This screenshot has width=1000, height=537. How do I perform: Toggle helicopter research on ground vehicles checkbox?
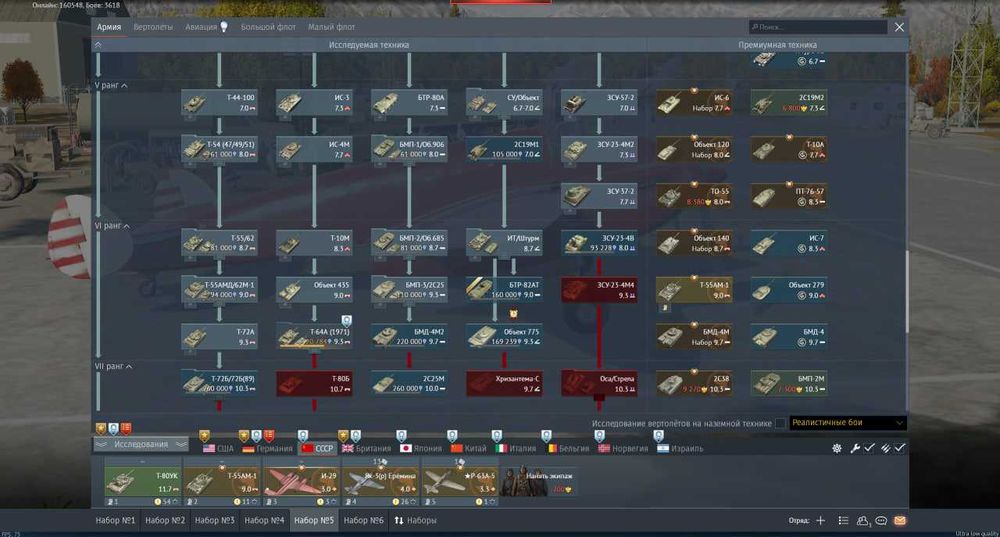click(x=780, y=423)
